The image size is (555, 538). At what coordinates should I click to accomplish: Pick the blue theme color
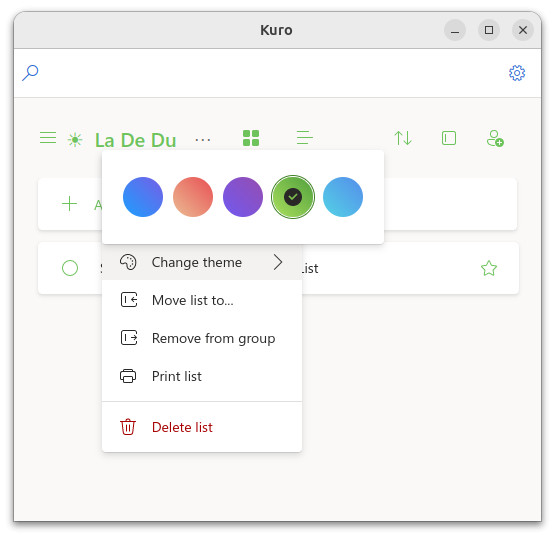143,197
